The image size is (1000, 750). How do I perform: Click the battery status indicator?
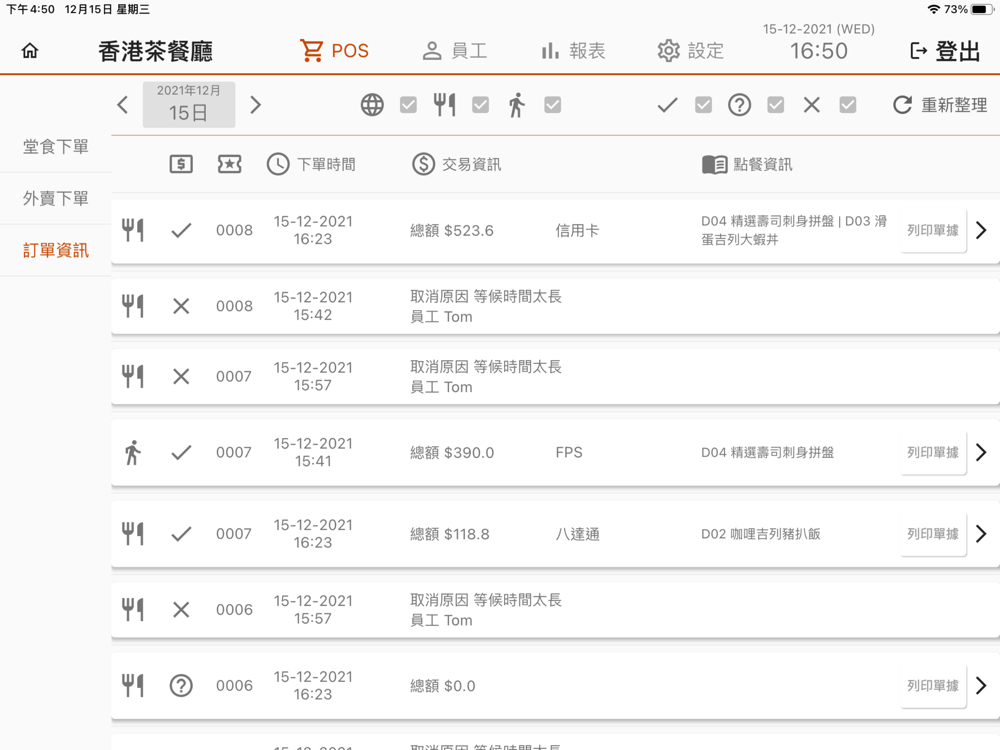click(x=982, y=10)
